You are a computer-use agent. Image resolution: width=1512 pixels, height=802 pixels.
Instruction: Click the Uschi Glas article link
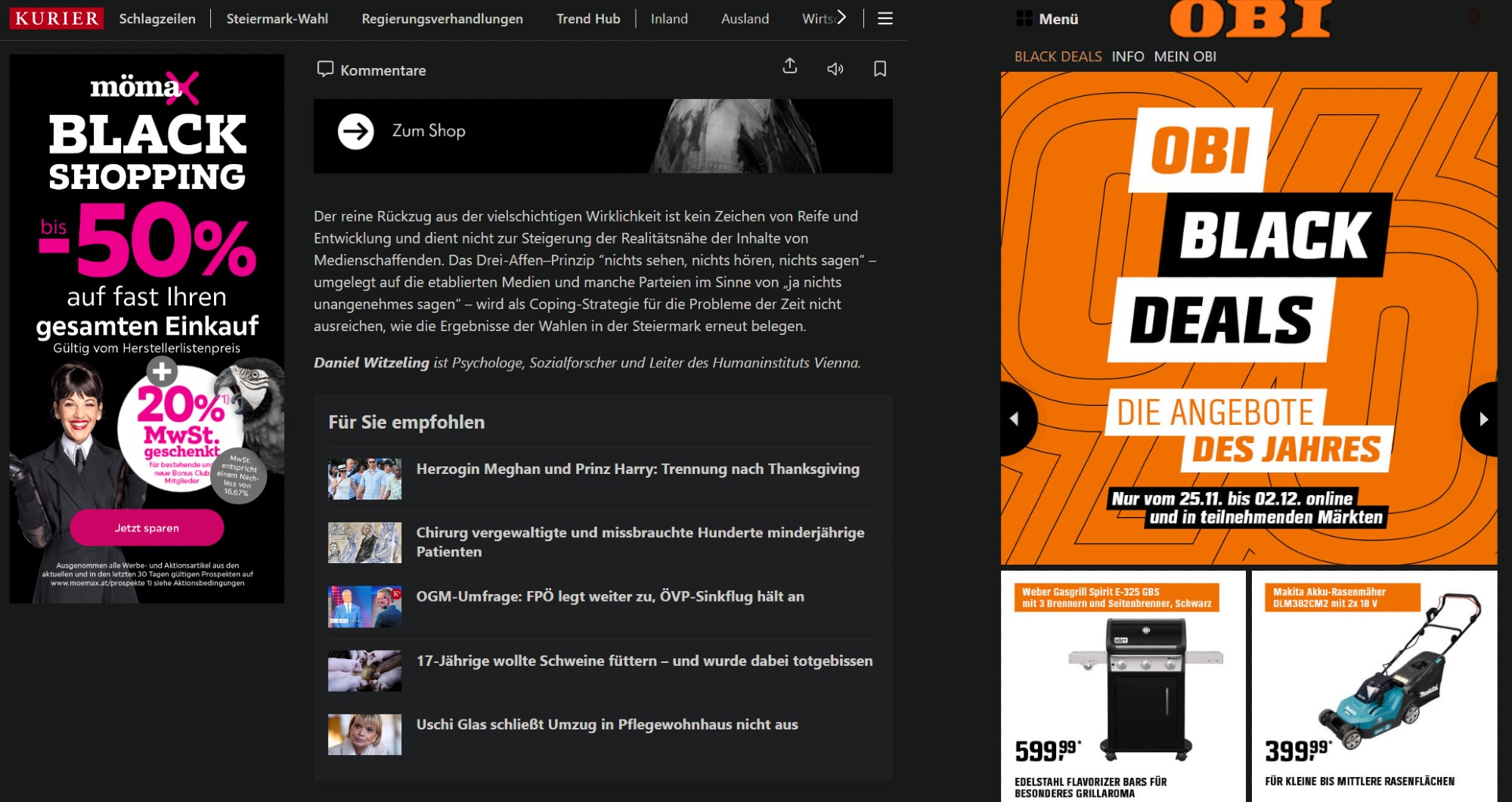click(x=606, y=724)
